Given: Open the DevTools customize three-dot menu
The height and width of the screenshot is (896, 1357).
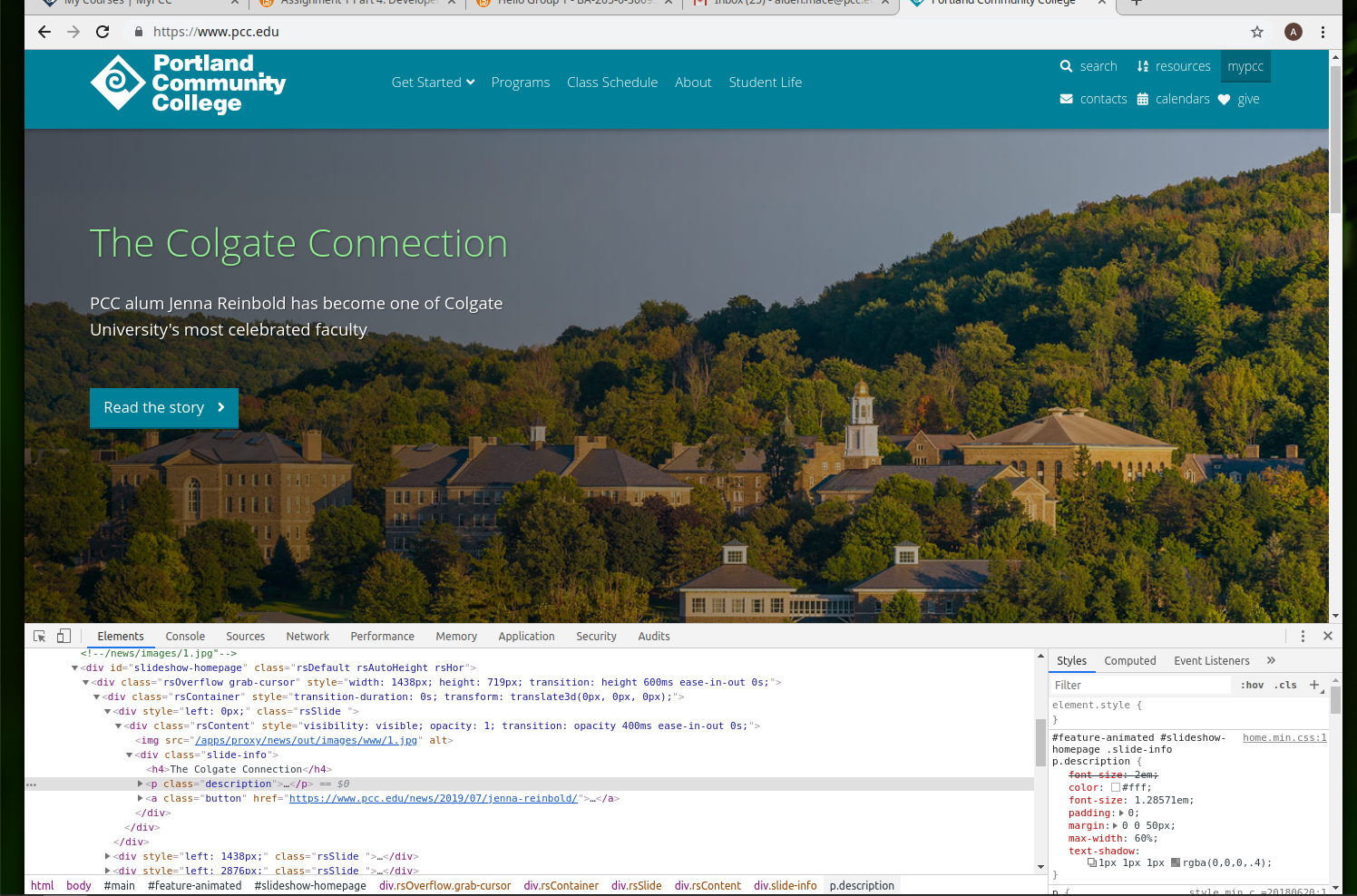Looking at the screenshot, I should 1303,637.
